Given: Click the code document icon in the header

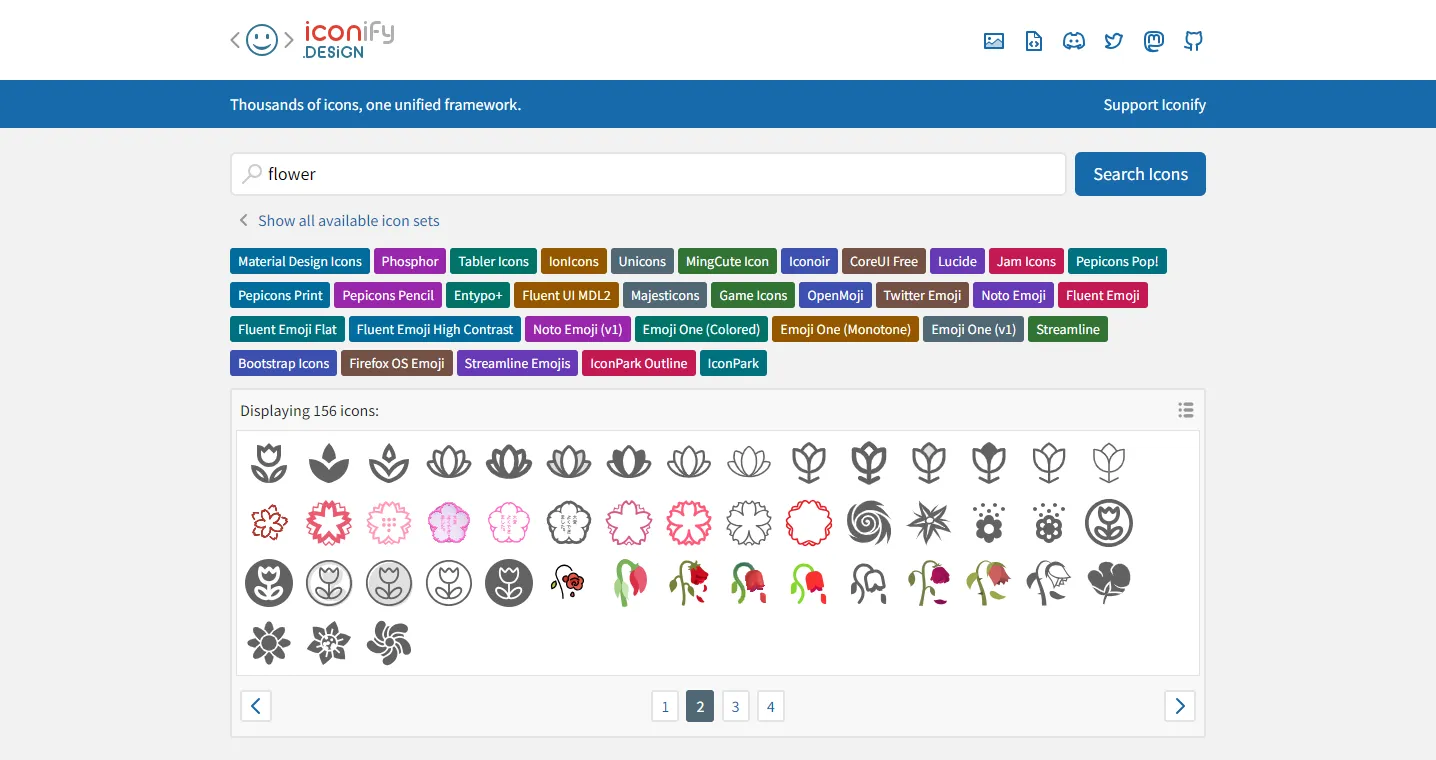Looking at the screenshot, I should (x=1033, y=41).
